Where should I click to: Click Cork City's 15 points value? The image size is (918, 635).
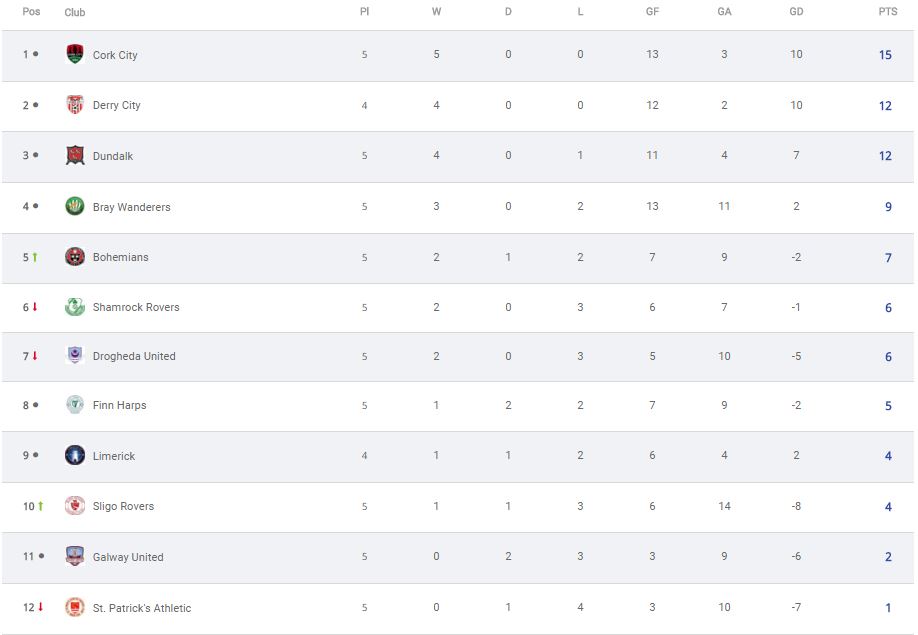click(885, 55)
